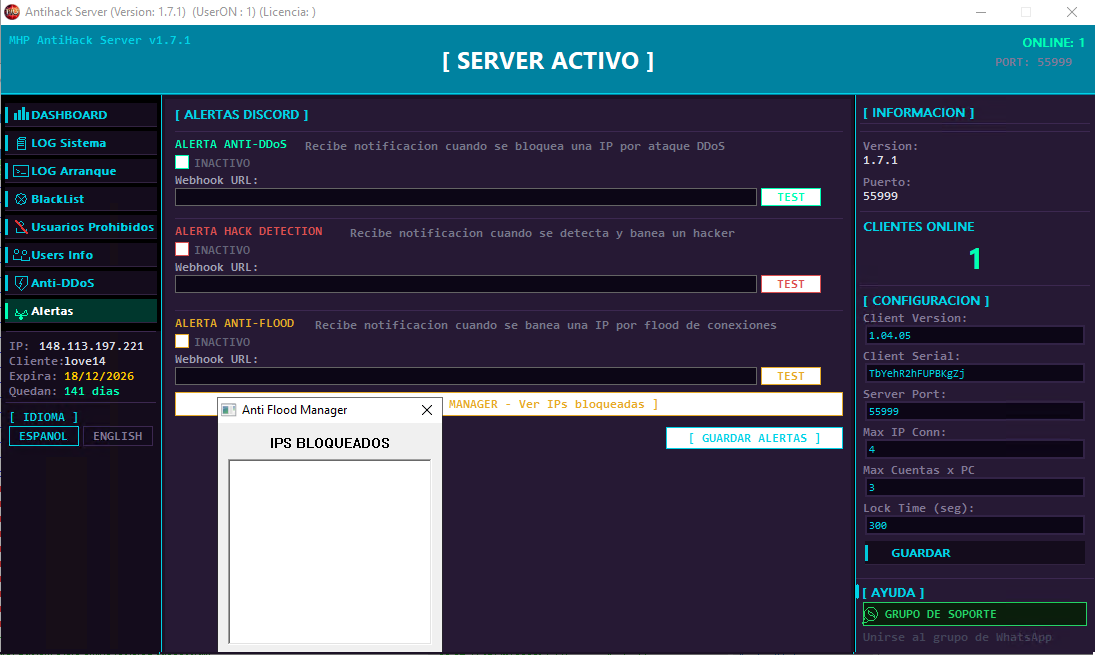The width and height of the screenshot is (1095, 655).
Task: Activate the Alerta Anti-Flood checkbox
Action: tap(182, 341)
